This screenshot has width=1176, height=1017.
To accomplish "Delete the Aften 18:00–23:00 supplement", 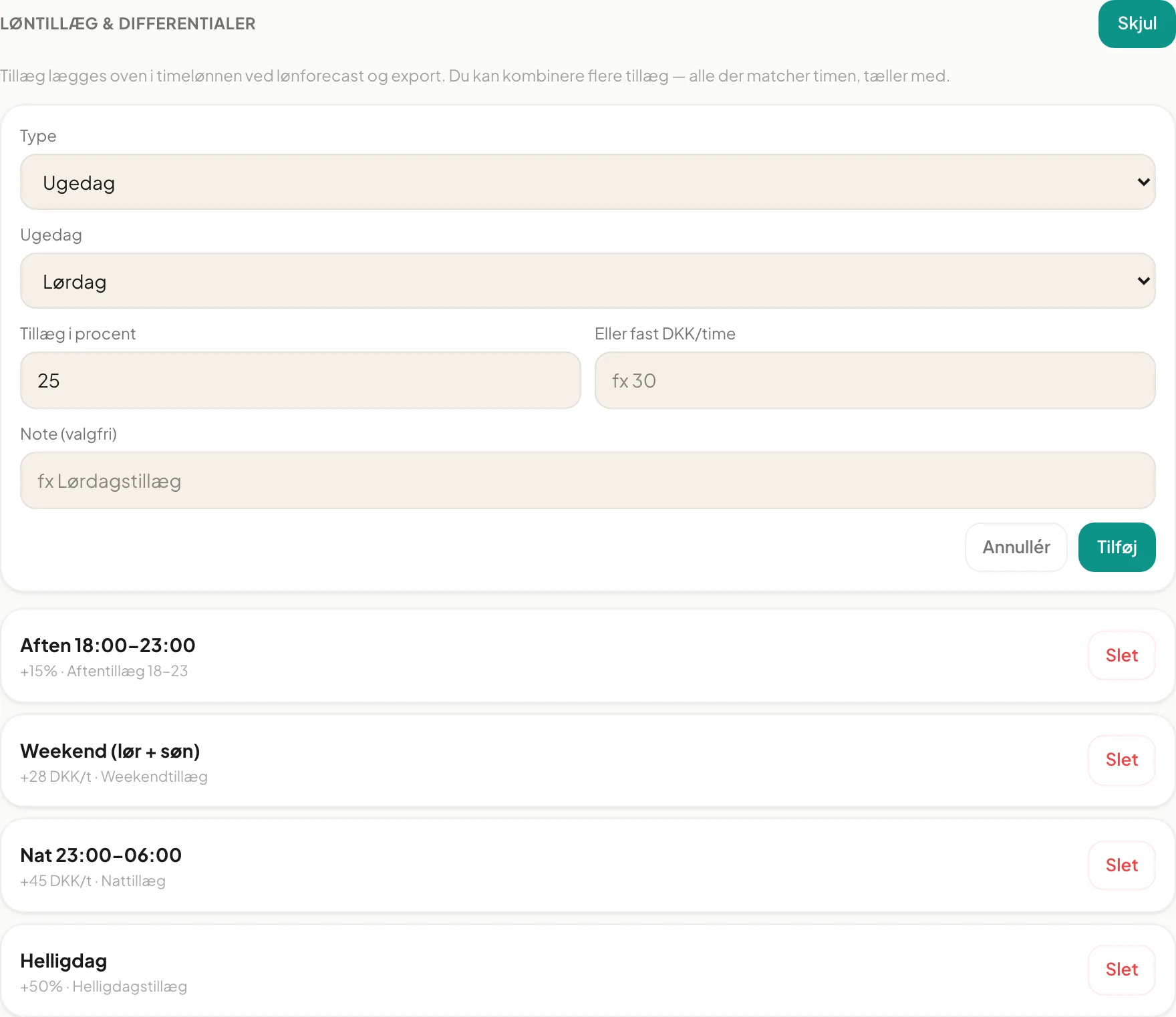I will (1121, 656).
